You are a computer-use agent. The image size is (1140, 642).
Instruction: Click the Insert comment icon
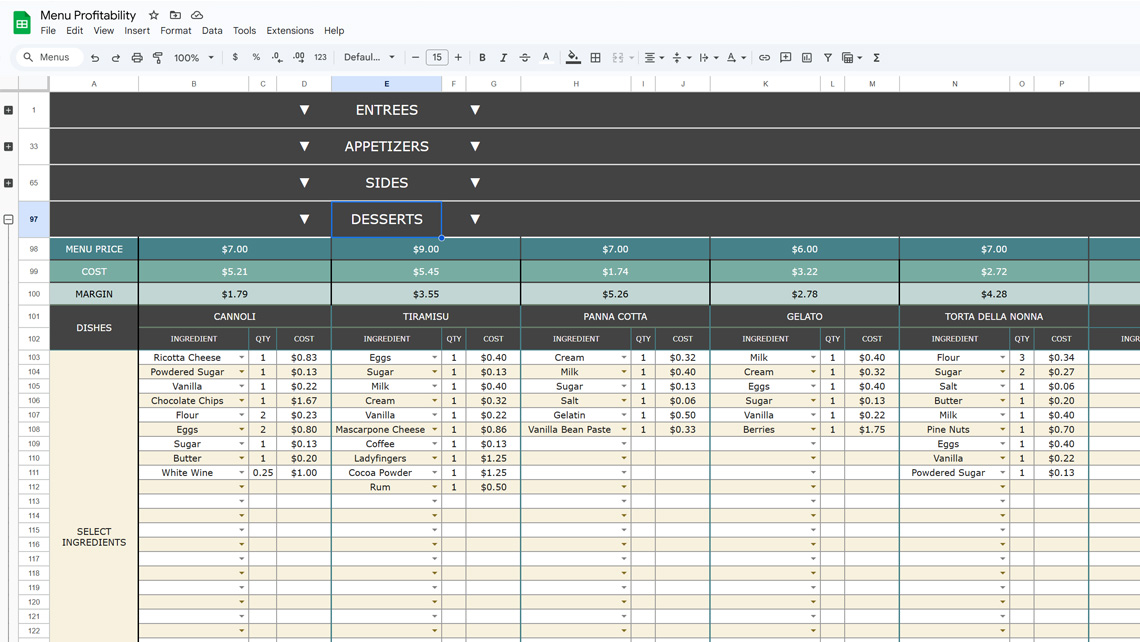point(785,57)
